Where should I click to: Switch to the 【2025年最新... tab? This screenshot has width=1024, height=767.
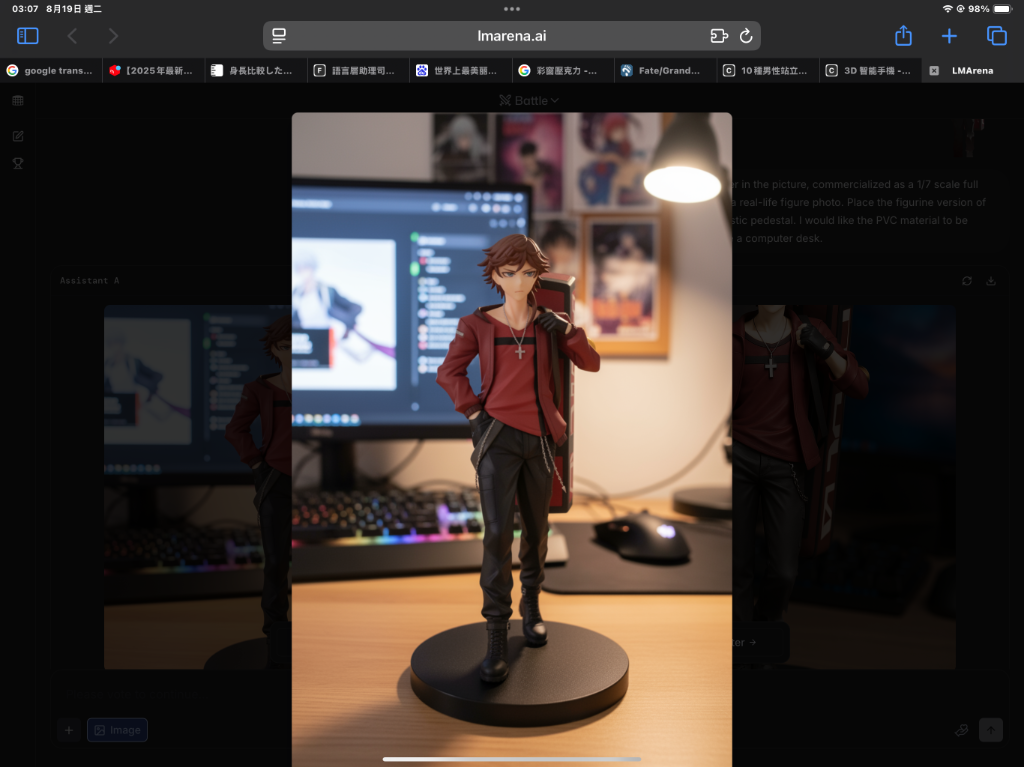(153, 71)
